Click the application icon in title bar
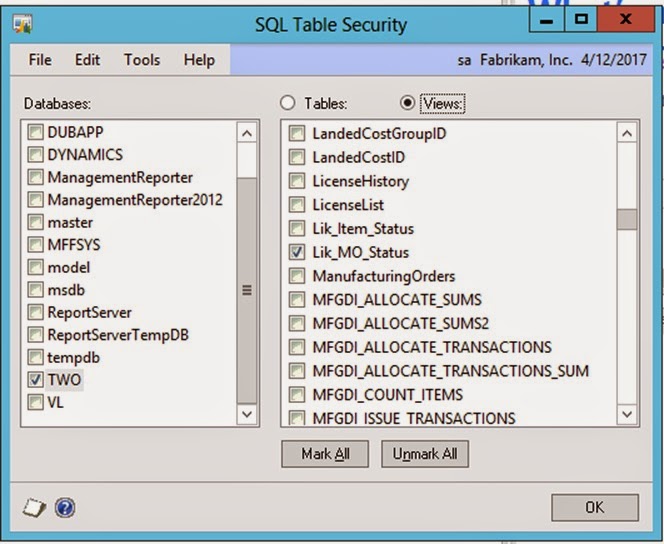The height and width of the screenshot is (544, 664). pos(22,24)
